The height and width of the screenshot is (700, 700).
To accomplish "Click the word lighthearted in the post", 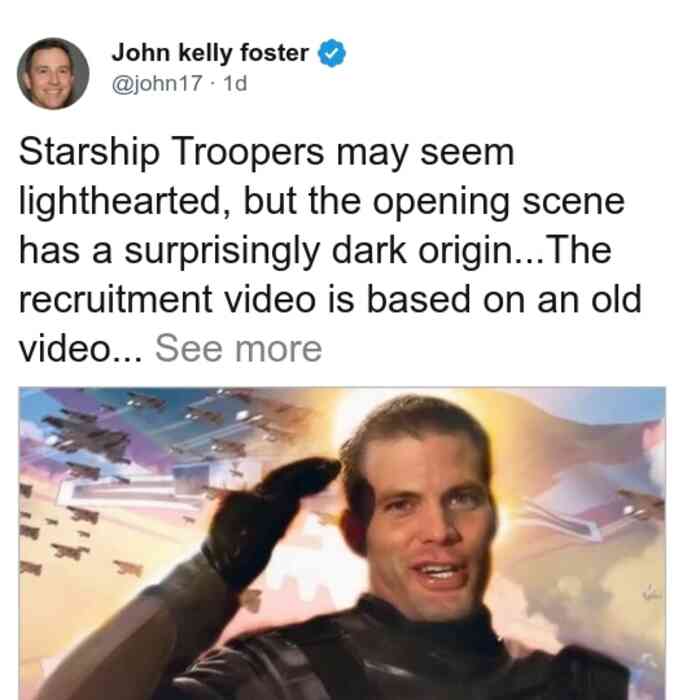I will tap(125, 201).
